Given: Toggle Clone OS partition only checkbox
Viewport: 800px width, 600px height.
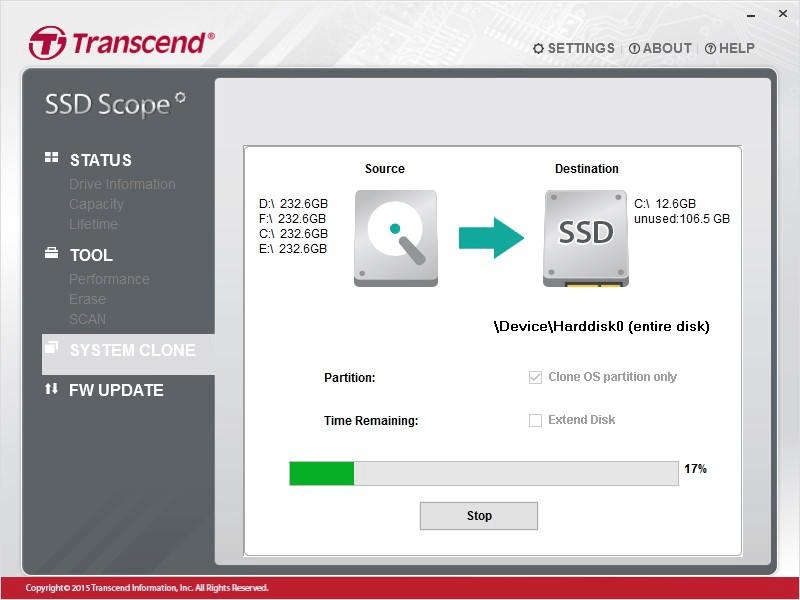Looking at the screenshot, I should [x=535, y=378].
